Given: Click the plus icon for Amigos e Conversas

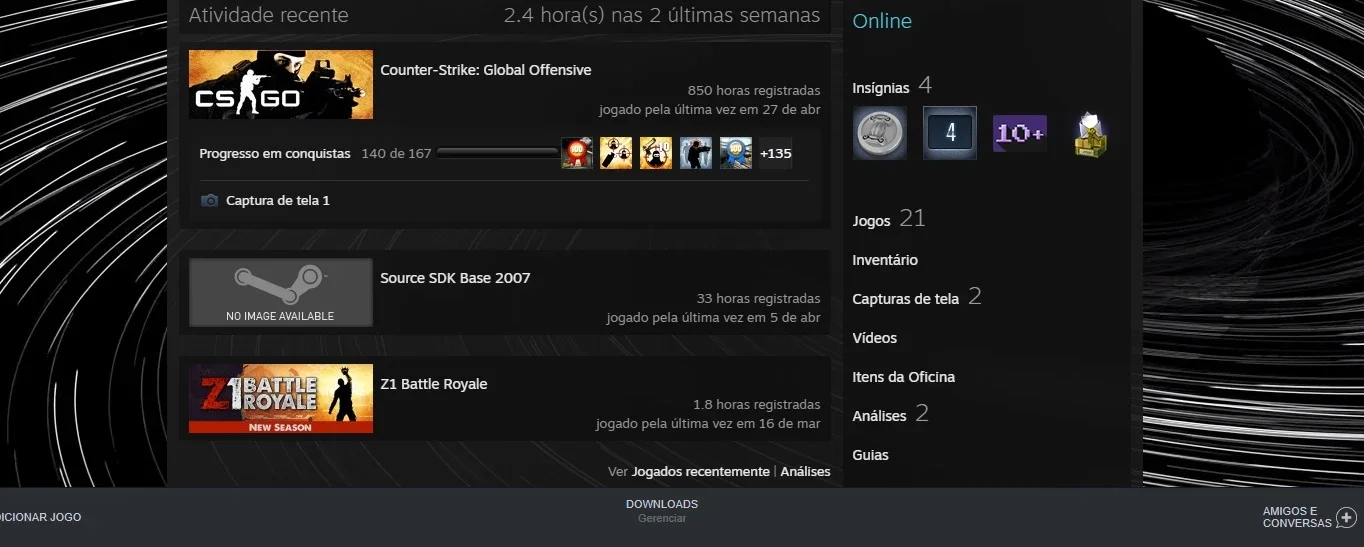Looking at the screenshot, I should point(1346,517).
